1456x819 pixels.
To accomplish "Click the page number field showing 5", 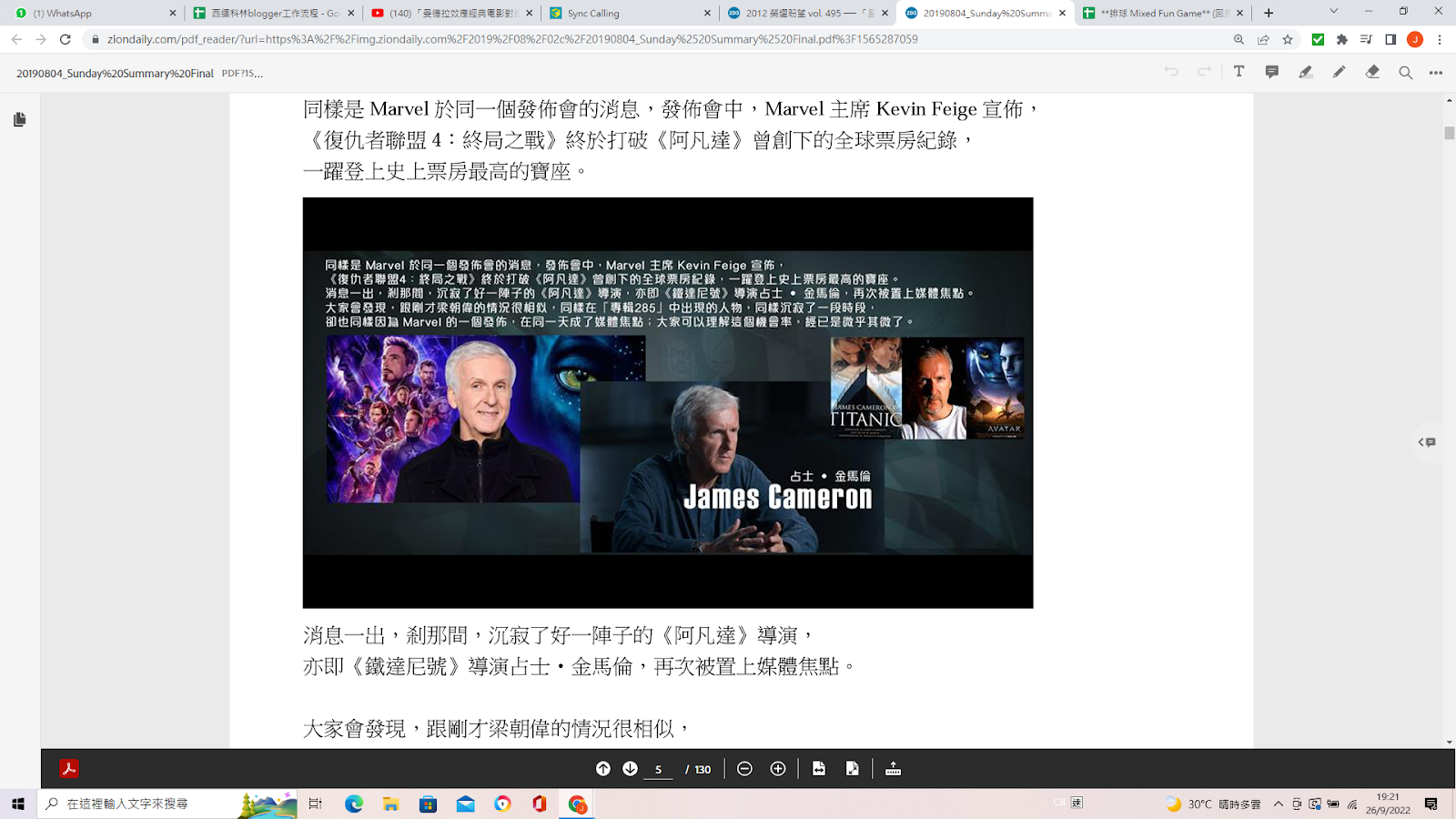I will click(x=658, y=770).
